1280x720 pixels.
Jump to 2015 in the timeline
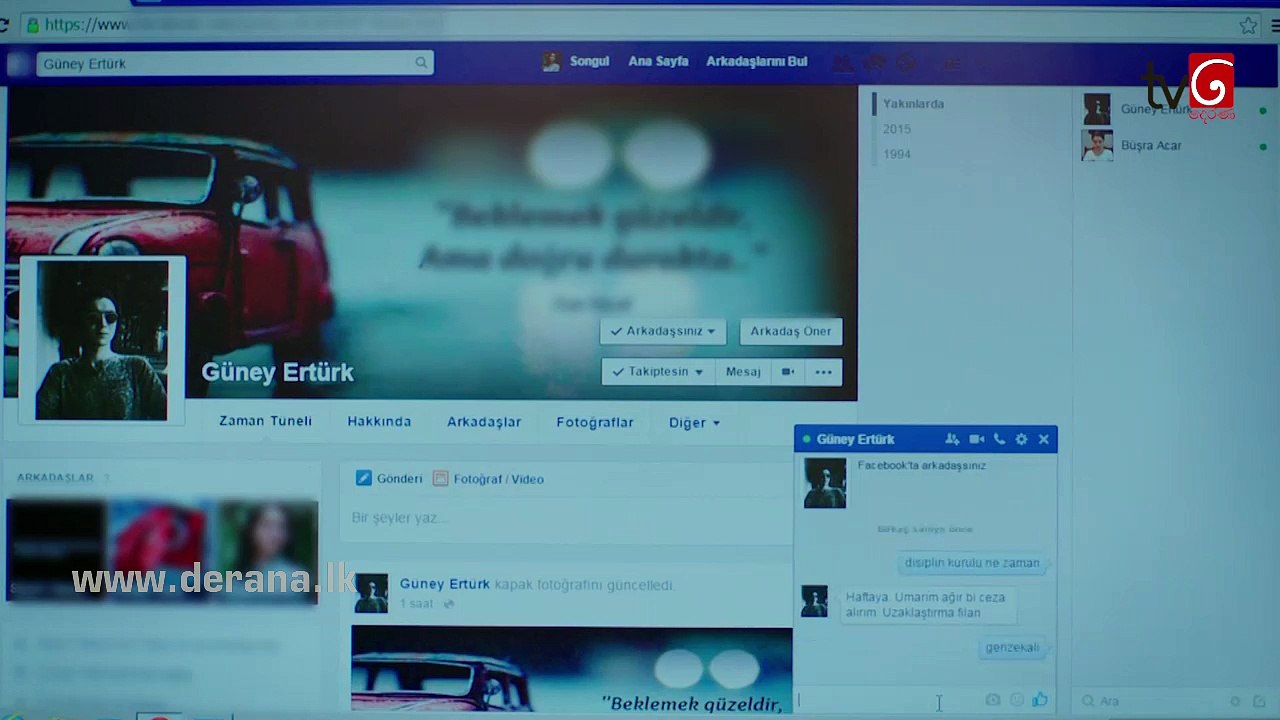click(x=897, y=129)
